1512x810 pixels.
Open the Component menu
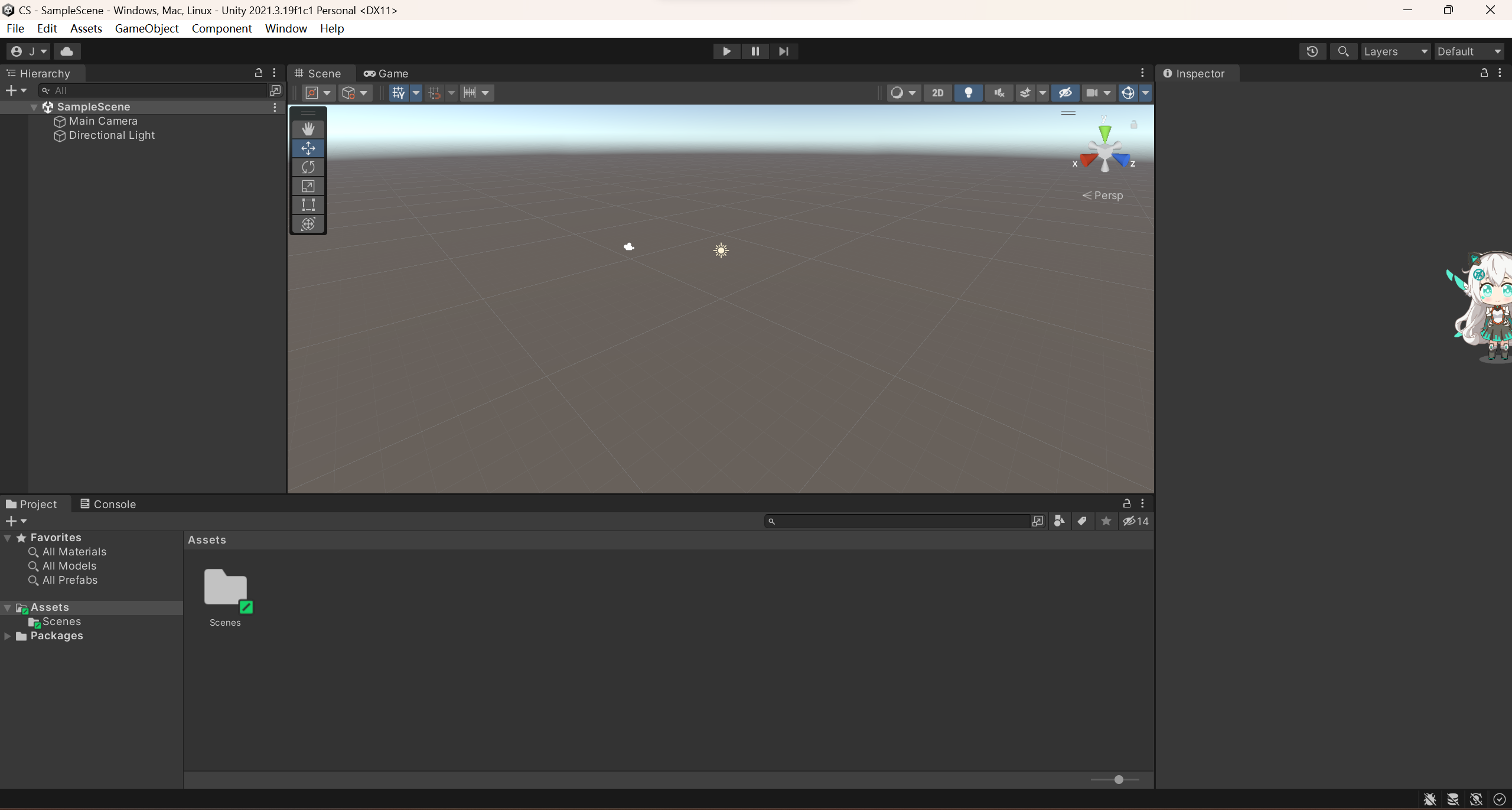pos(221,28)
